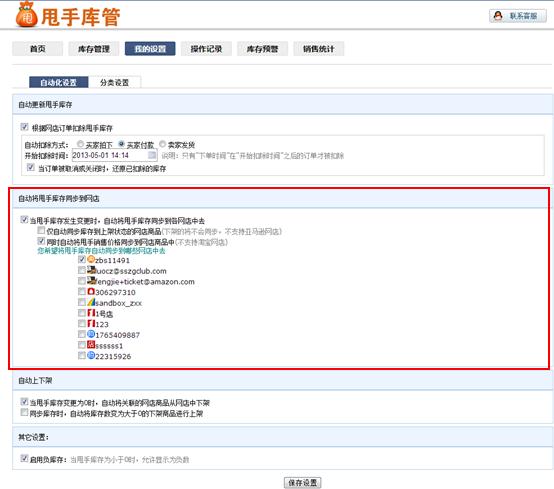The height and width of the screenshot is (489, 554).
Task: Open the 库存预警 tab
Action: tap(262, 49)
